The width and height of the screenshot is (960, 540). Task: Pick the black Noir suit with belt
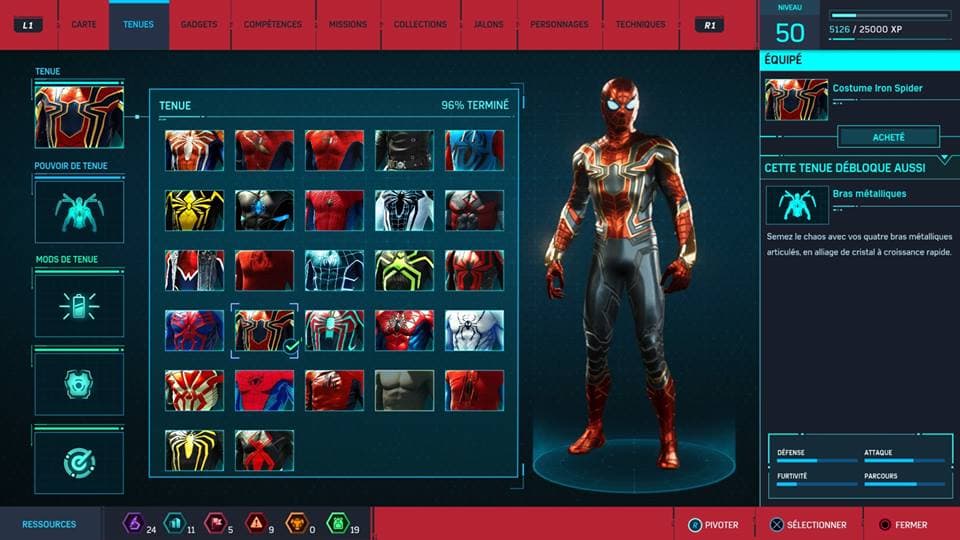pos(404,150)
